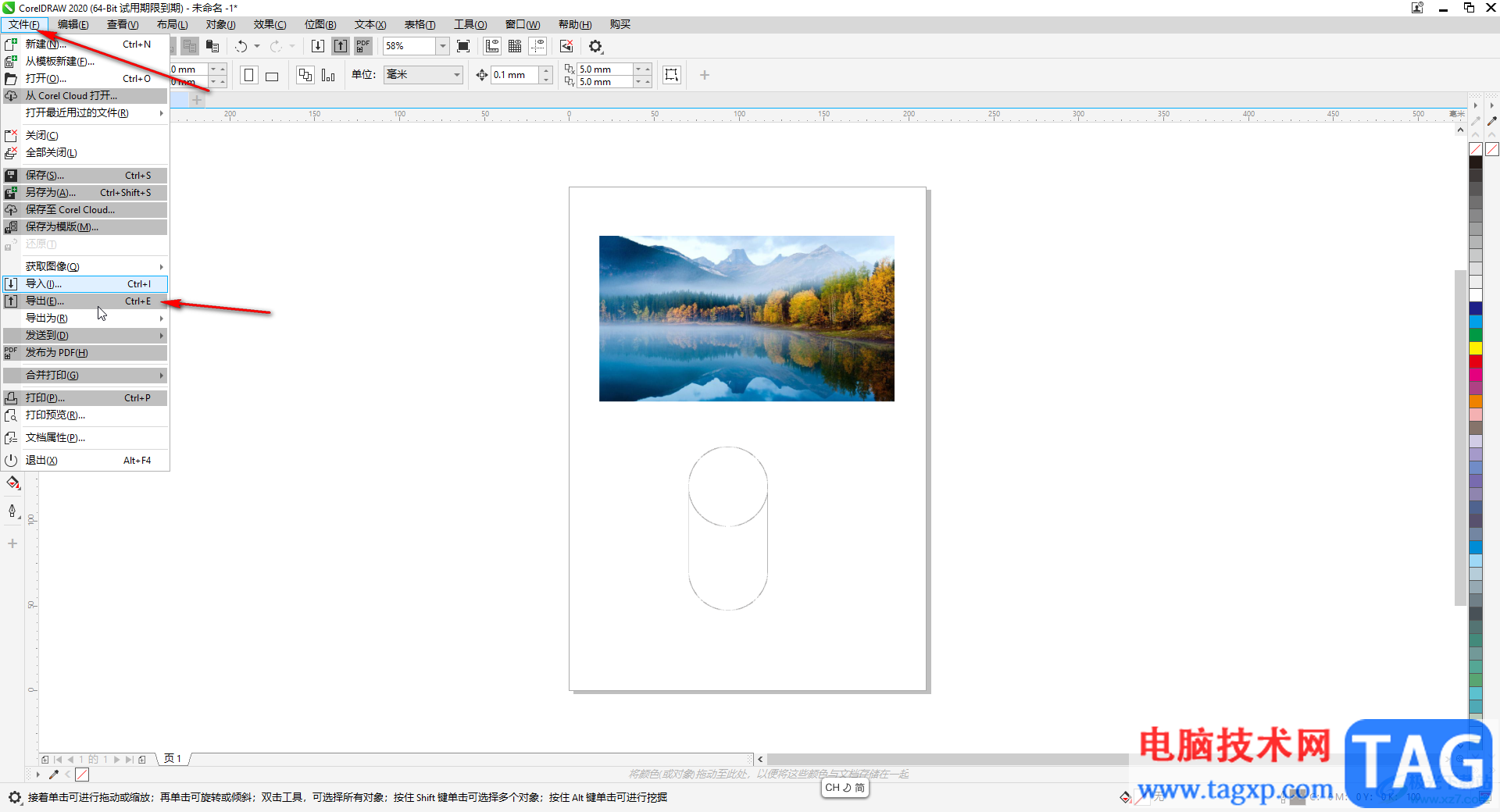
Task: Open the 编辑 menu
Action: [x=73, y=24]
